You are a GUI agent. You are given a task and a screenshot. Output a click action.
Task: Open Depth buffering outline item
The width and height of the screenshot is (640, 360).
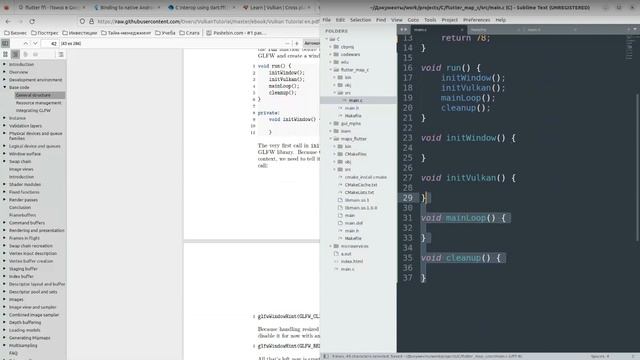point(25,322)
